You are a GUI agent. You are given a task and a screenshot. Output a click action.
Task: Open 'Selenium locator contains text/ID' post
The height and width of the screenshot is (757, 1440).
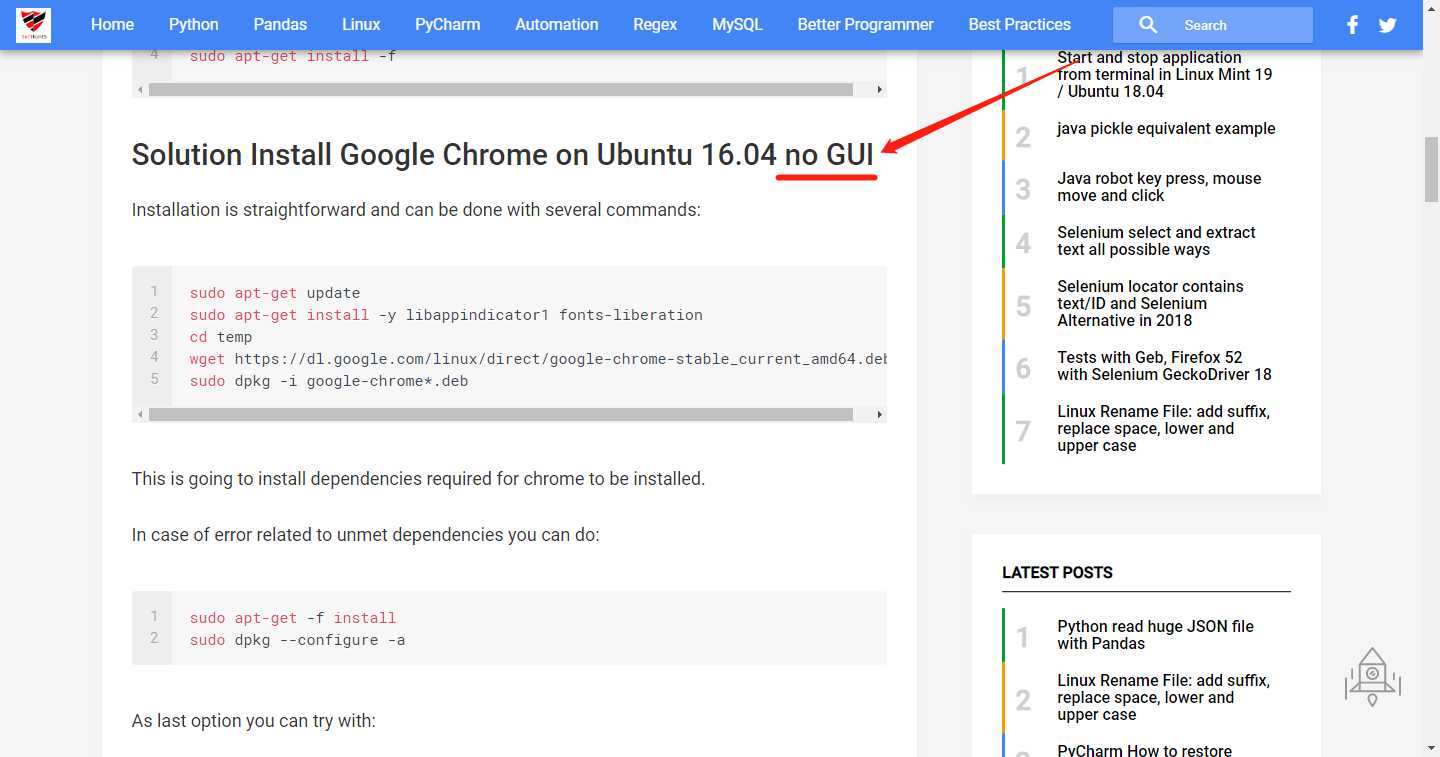click(x=1150, y=303)
